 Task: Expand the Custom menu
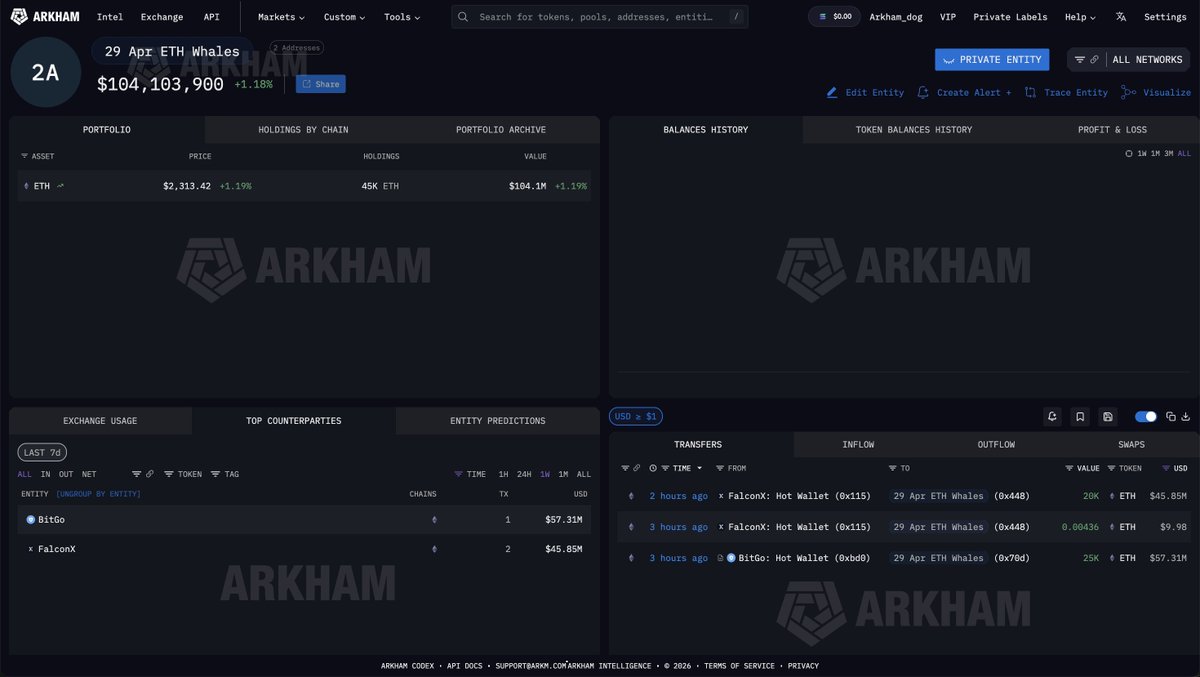click(x=345, y=17)
